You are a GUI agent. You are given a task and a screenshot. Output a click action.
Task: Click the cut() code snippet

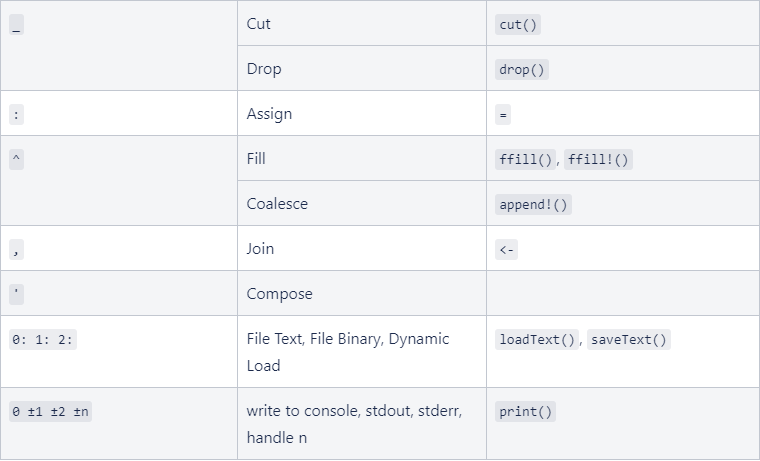pyautogui.click(x=518, y=25)
